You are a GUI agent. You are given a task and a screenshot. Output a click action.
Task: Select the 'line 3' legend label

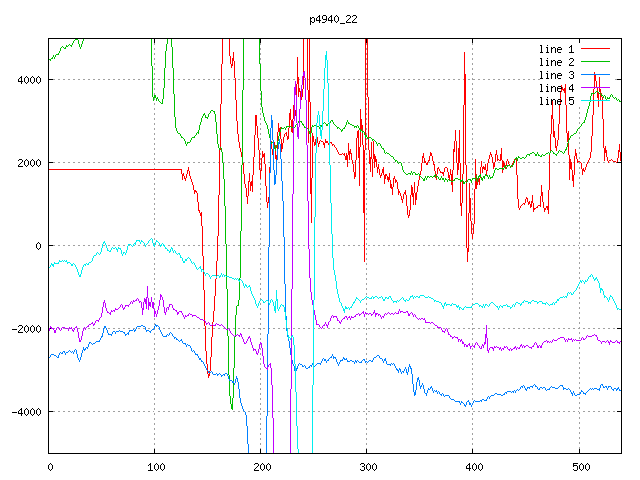click(557, 75)
